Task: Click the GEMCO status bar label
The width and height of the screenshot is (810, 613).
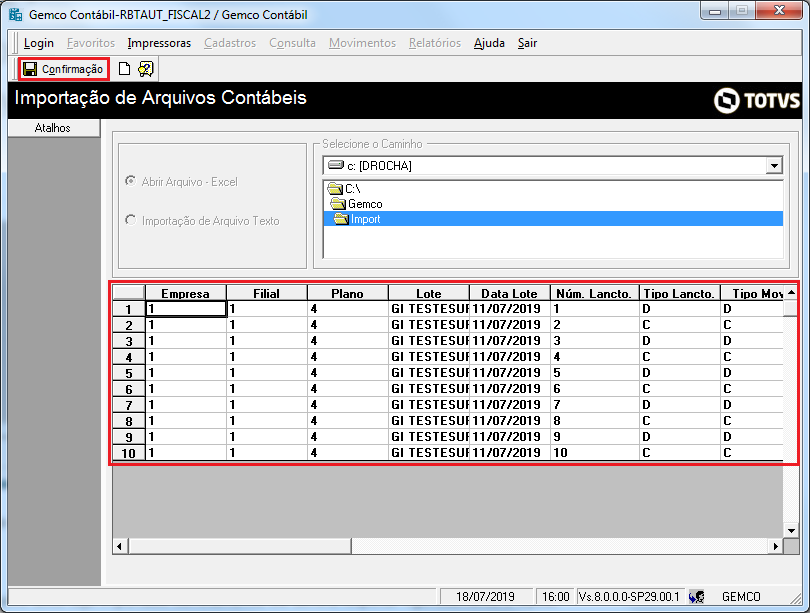Action: 741,597
